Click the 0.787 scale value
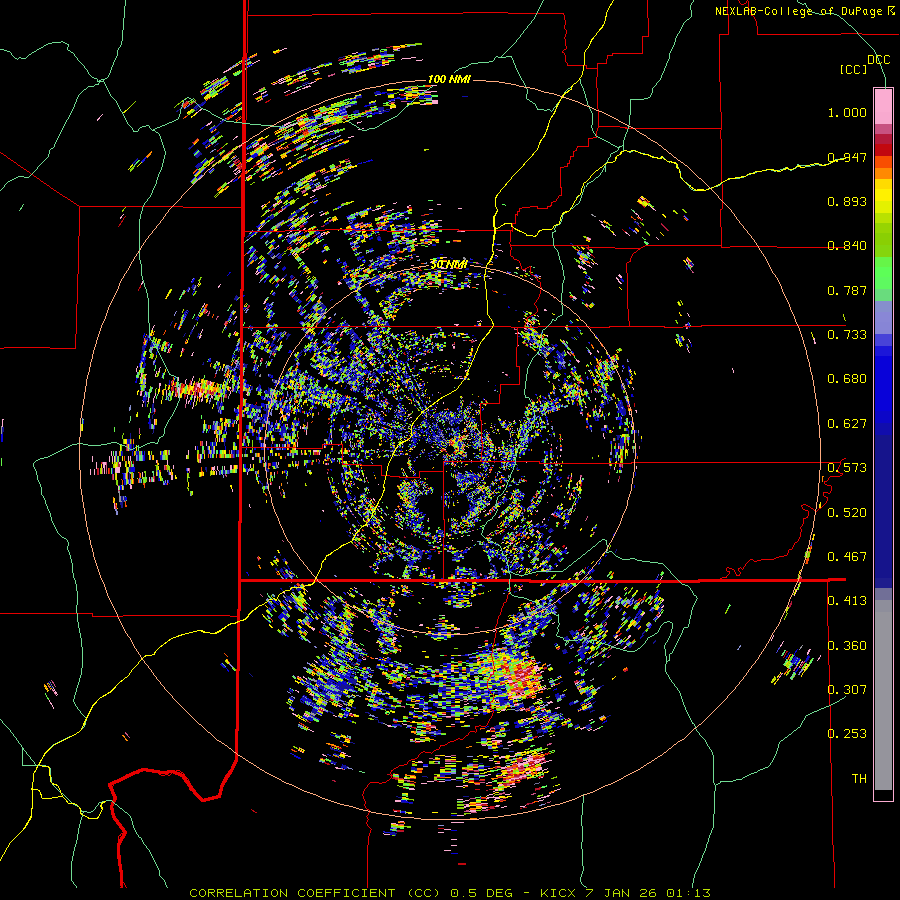This screenshot has width=900, height=900. pyautogui.click(x=847, y=290)
